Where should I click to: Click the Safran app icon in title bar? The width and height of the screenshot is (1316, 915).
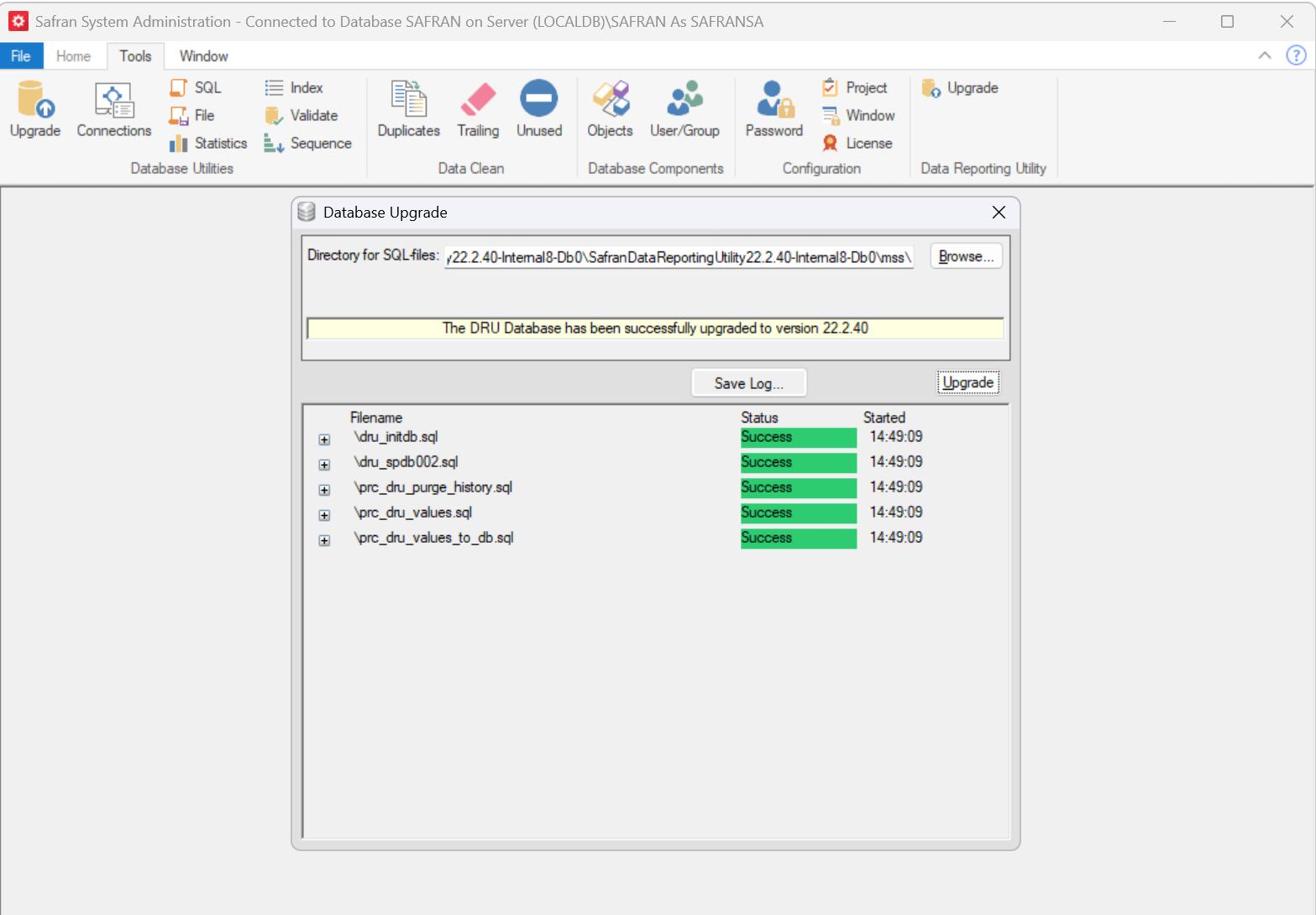point(18,21)
